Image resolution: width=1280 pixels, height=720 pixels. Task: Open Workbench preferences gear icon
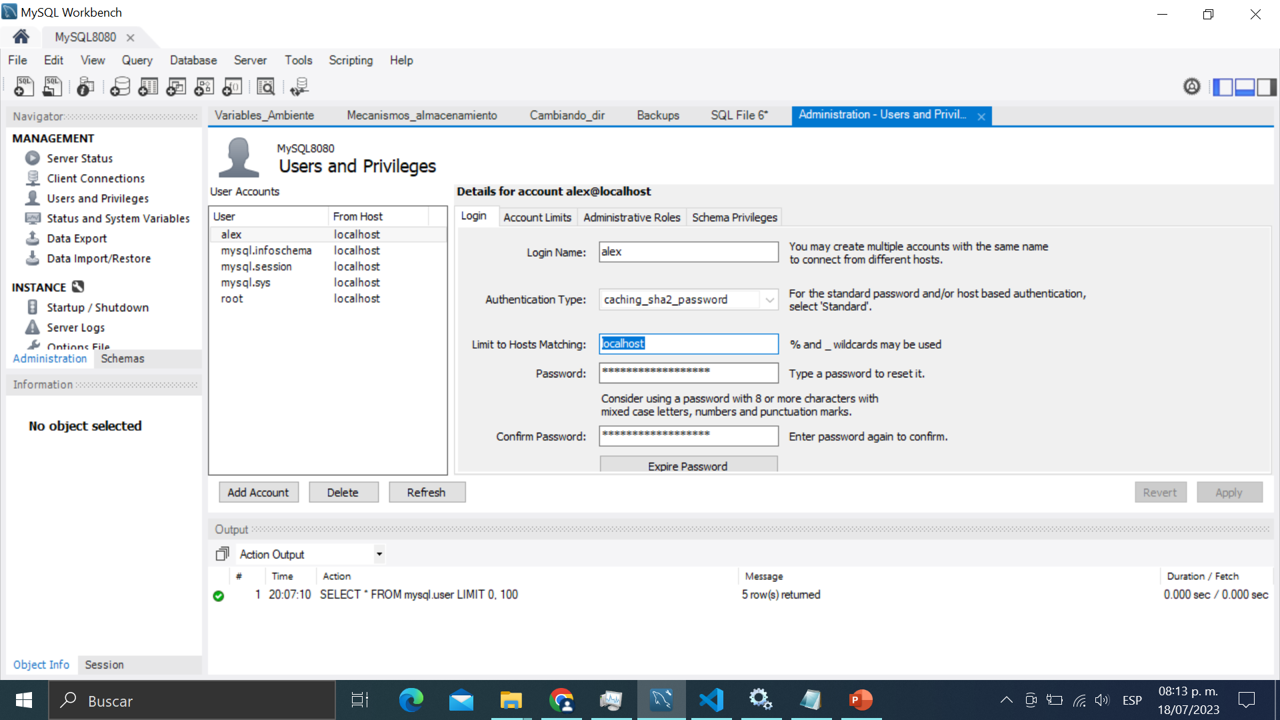(x=1192, y=87)
